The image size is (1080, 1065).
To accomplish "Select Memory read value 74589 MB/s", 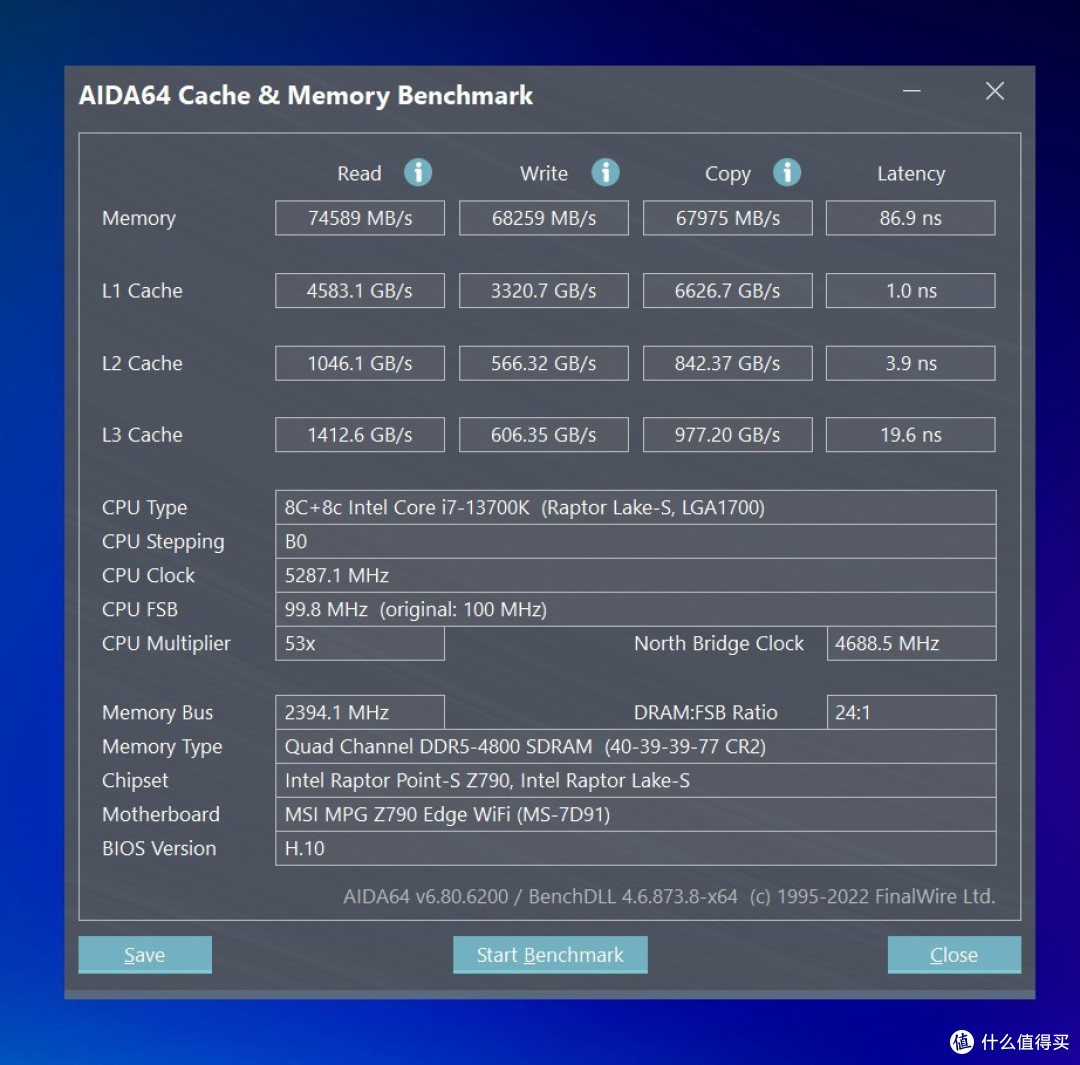I will pyautogui.click(x=360, y=218).
